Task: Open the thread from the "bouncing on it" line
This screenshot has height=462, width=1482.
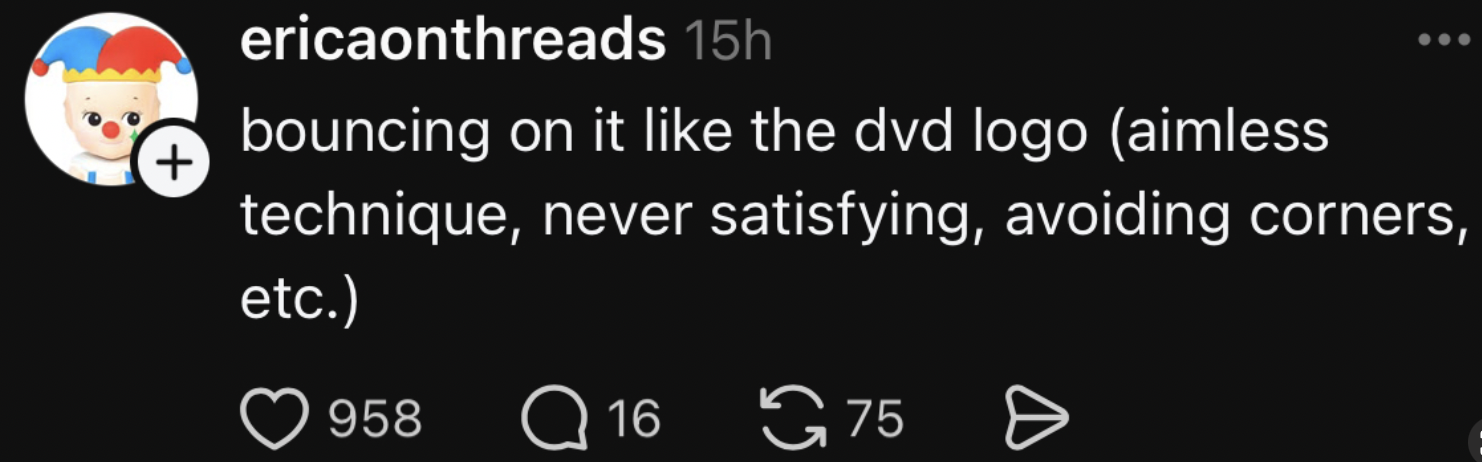Action: click(784, 134)
